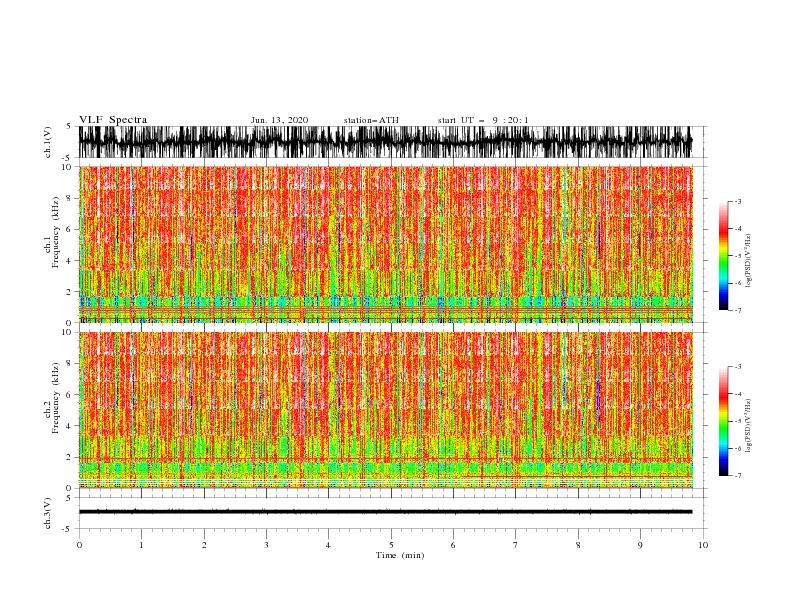Click the ch.2 colorbar "-5" value
This screenshot has width=792, height=612.
click(x=737, y=421)
